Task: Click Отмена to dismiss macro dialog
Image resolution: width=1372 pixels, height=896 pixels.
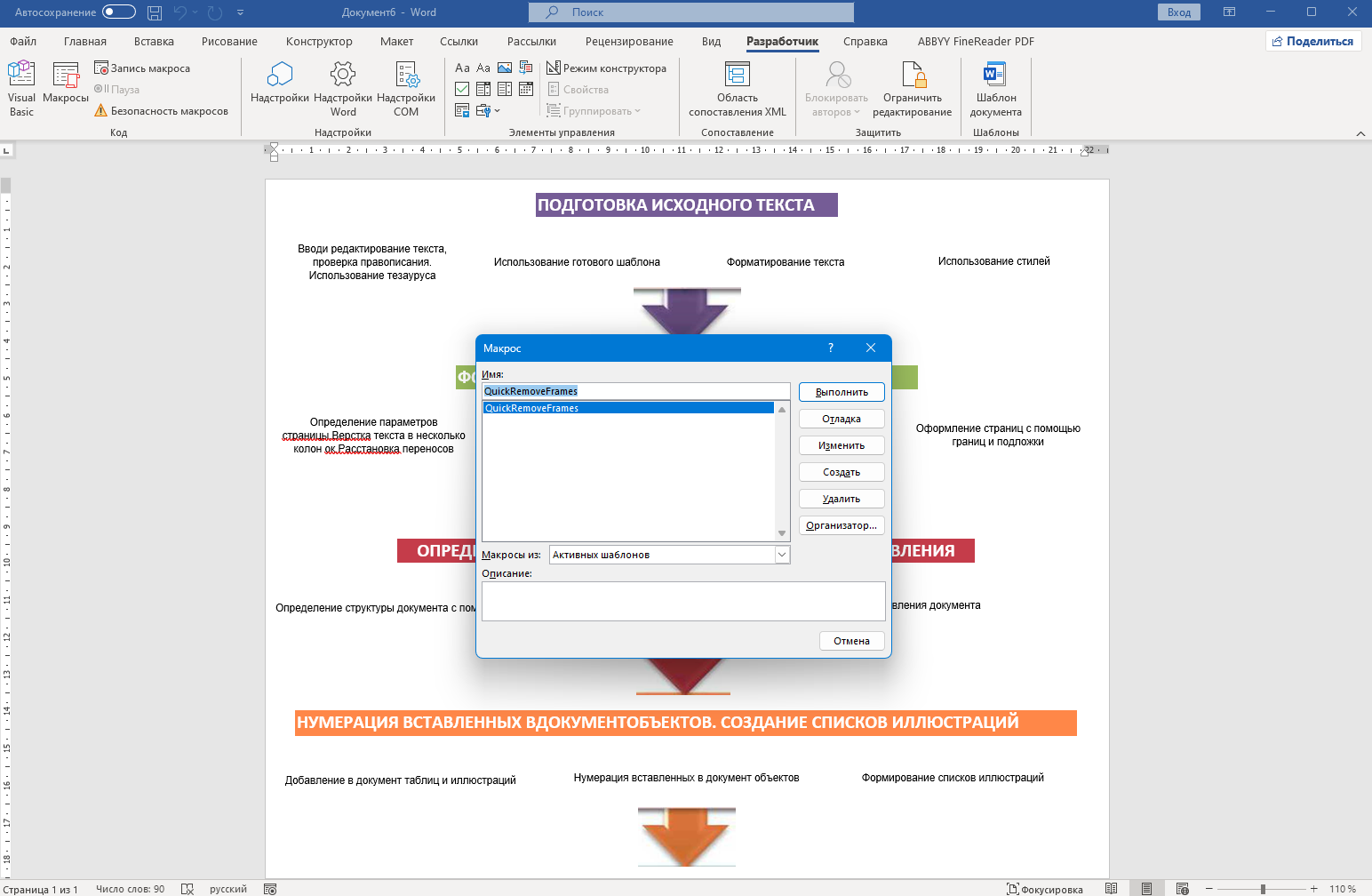Action: tap(851, 641)
